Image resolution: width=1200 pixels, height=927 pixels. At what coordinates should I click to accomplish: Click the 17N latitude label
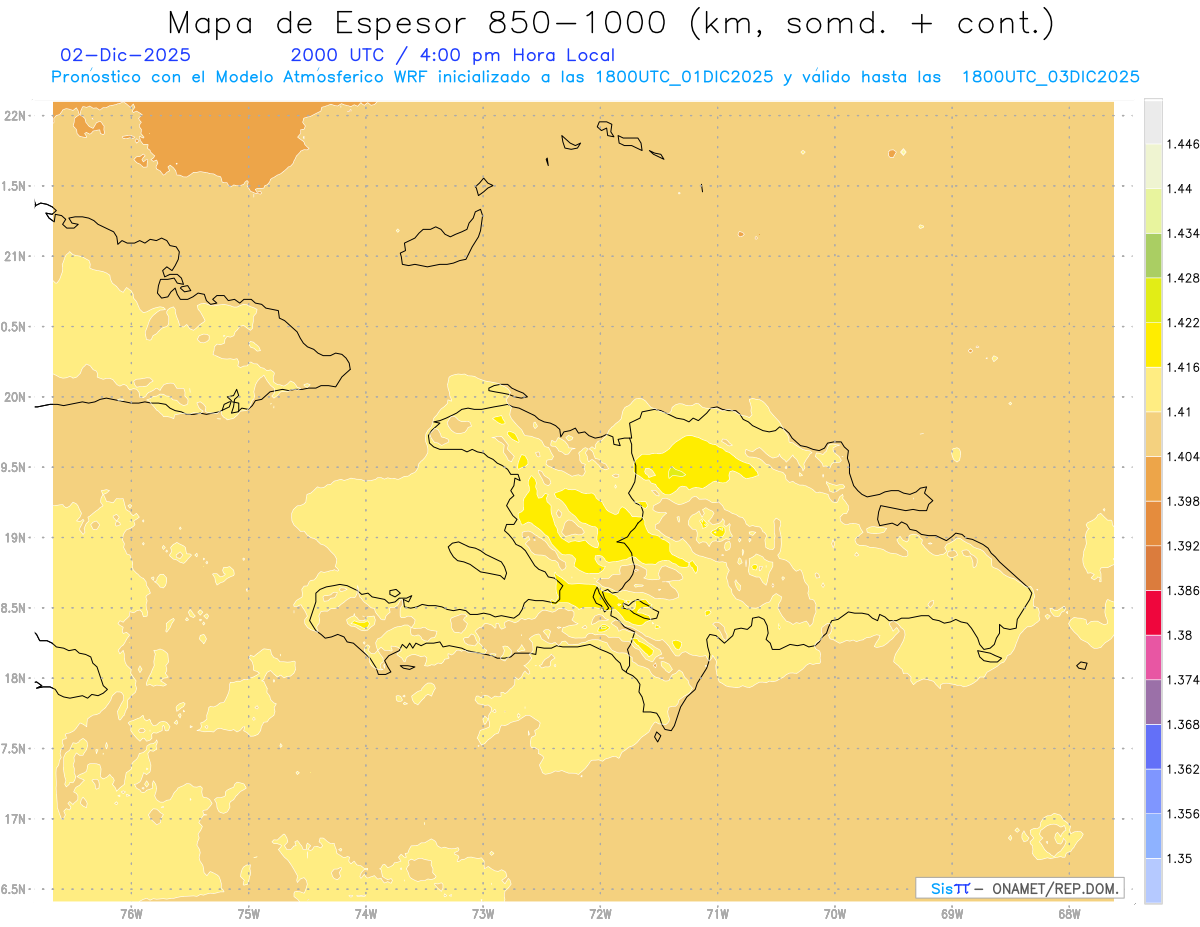(16, 819)
